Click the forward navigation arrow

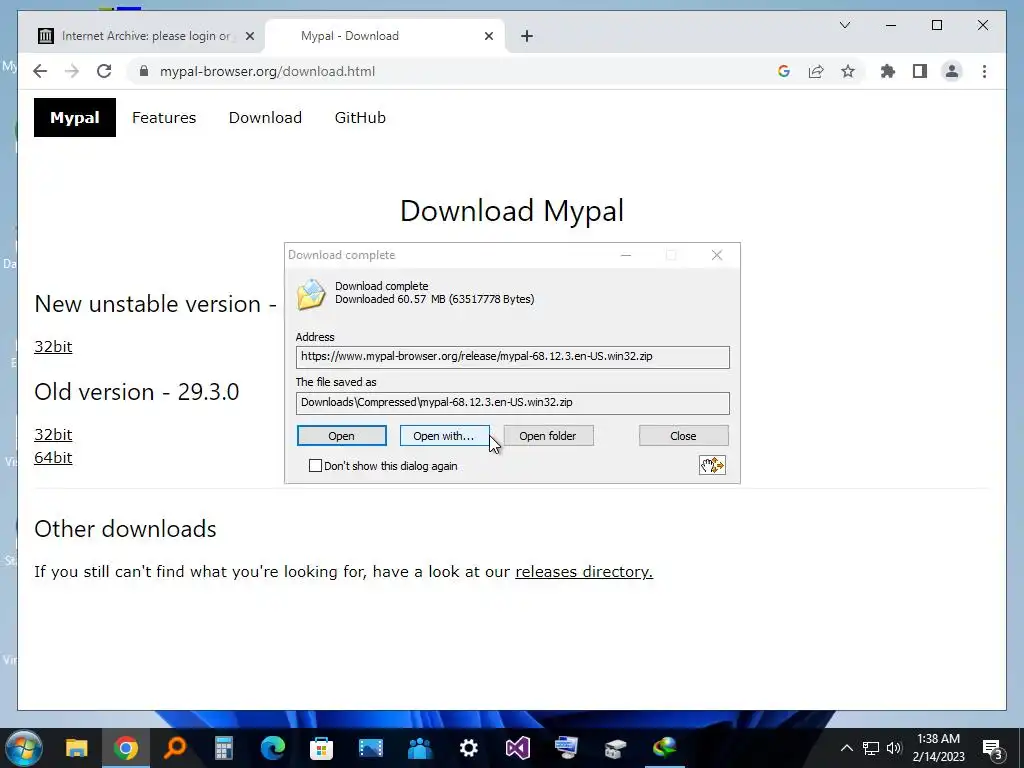pyautogui.click(x=72, y=71)
